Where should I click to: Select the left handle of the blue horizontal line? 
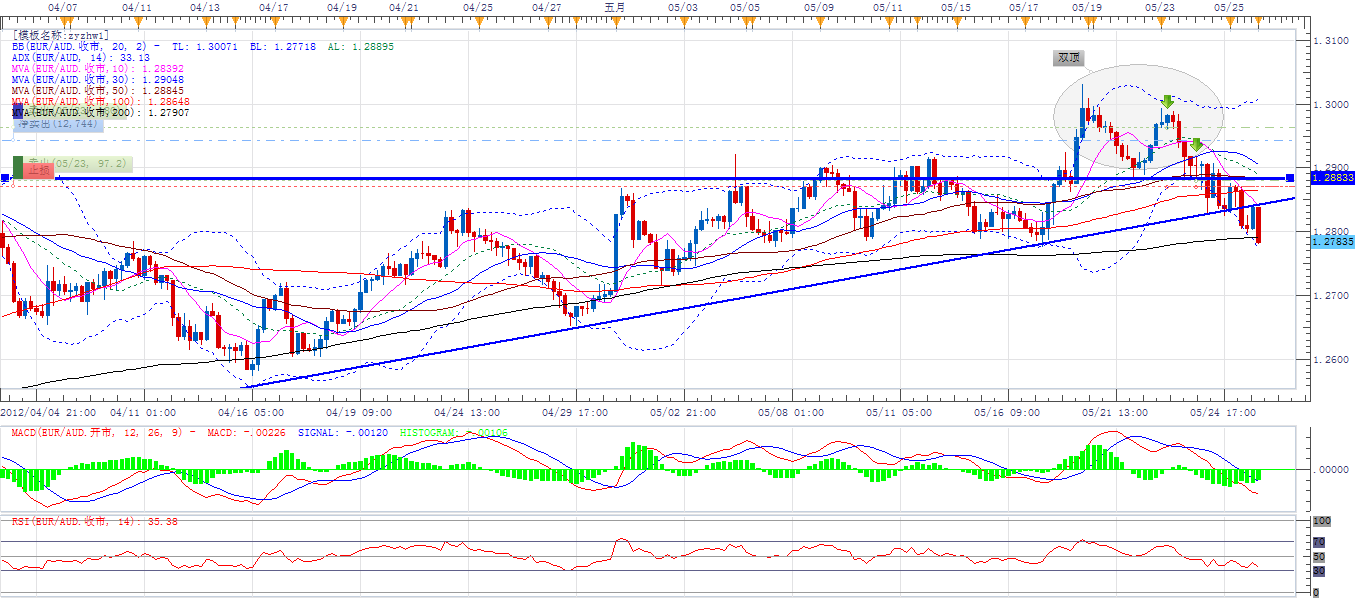coord(5,178)
